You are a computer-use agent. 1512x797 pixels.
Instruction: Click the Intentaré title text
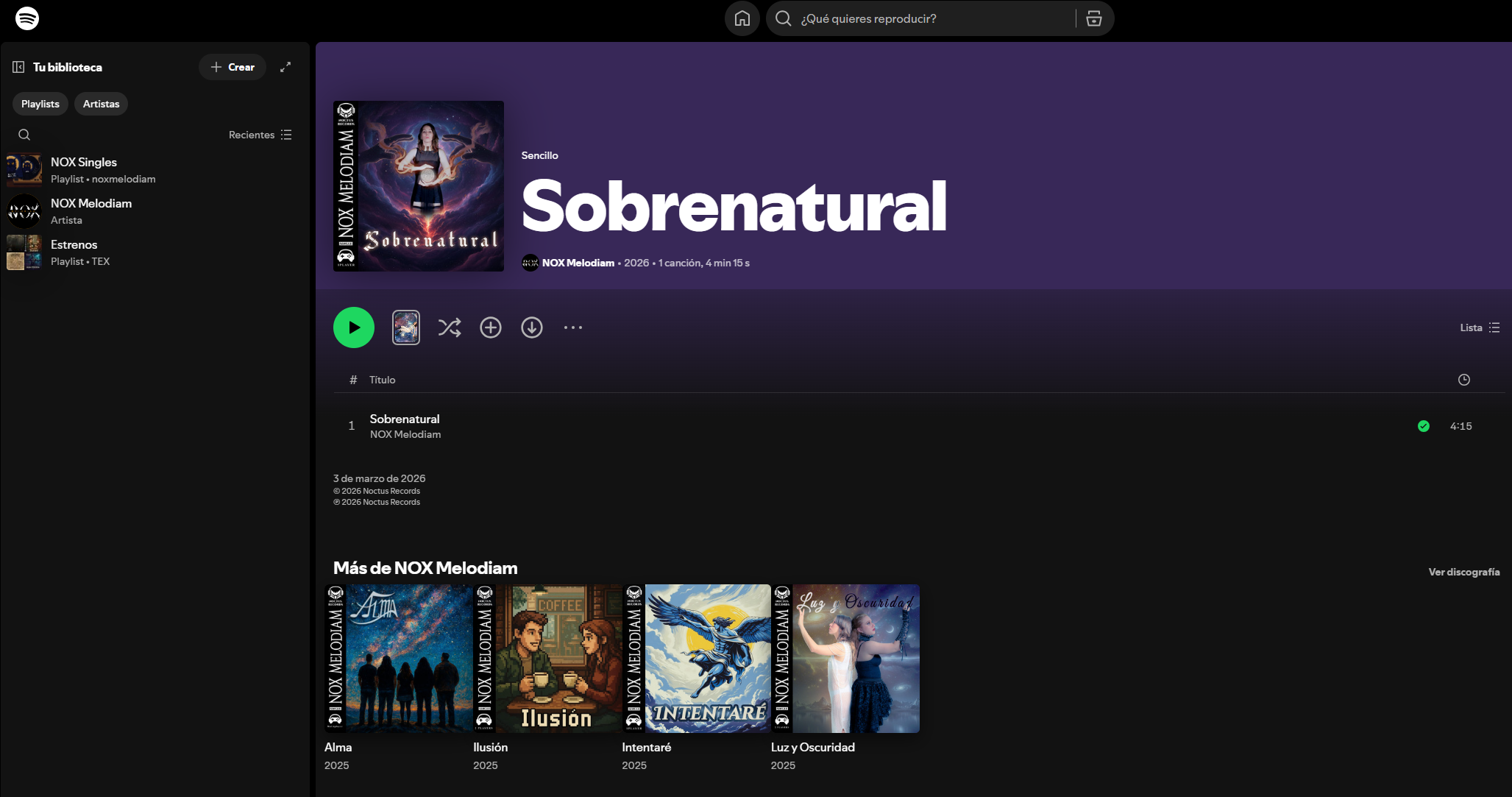point(647,747)
